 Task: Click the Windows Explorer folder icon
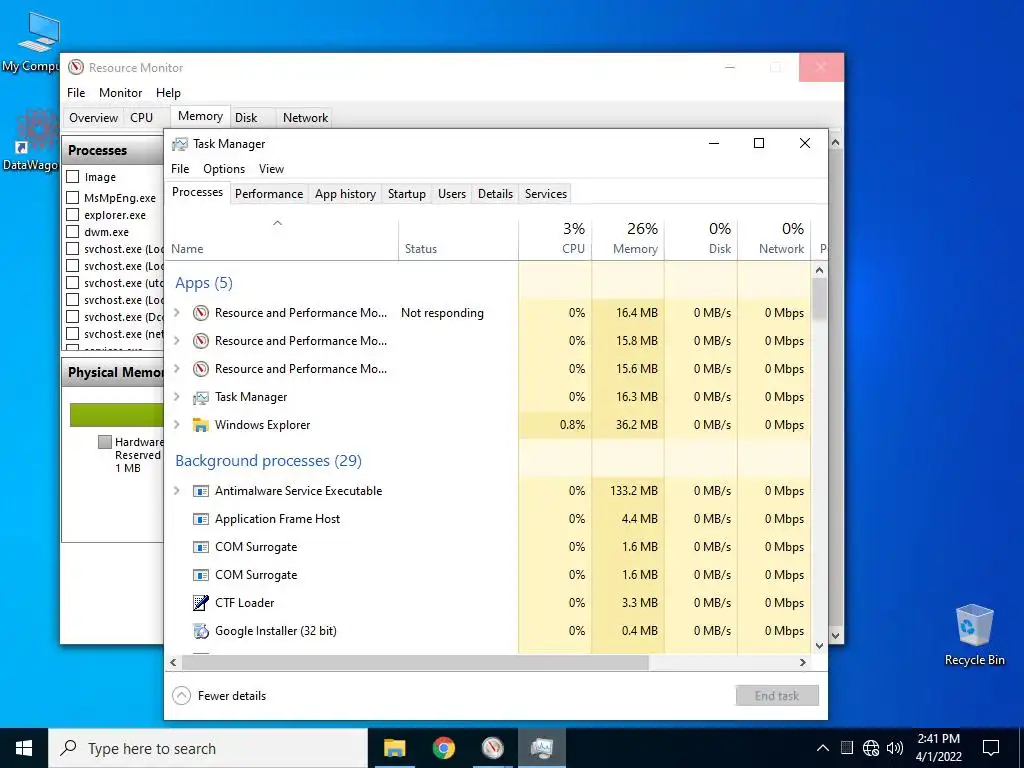[200, 425]
